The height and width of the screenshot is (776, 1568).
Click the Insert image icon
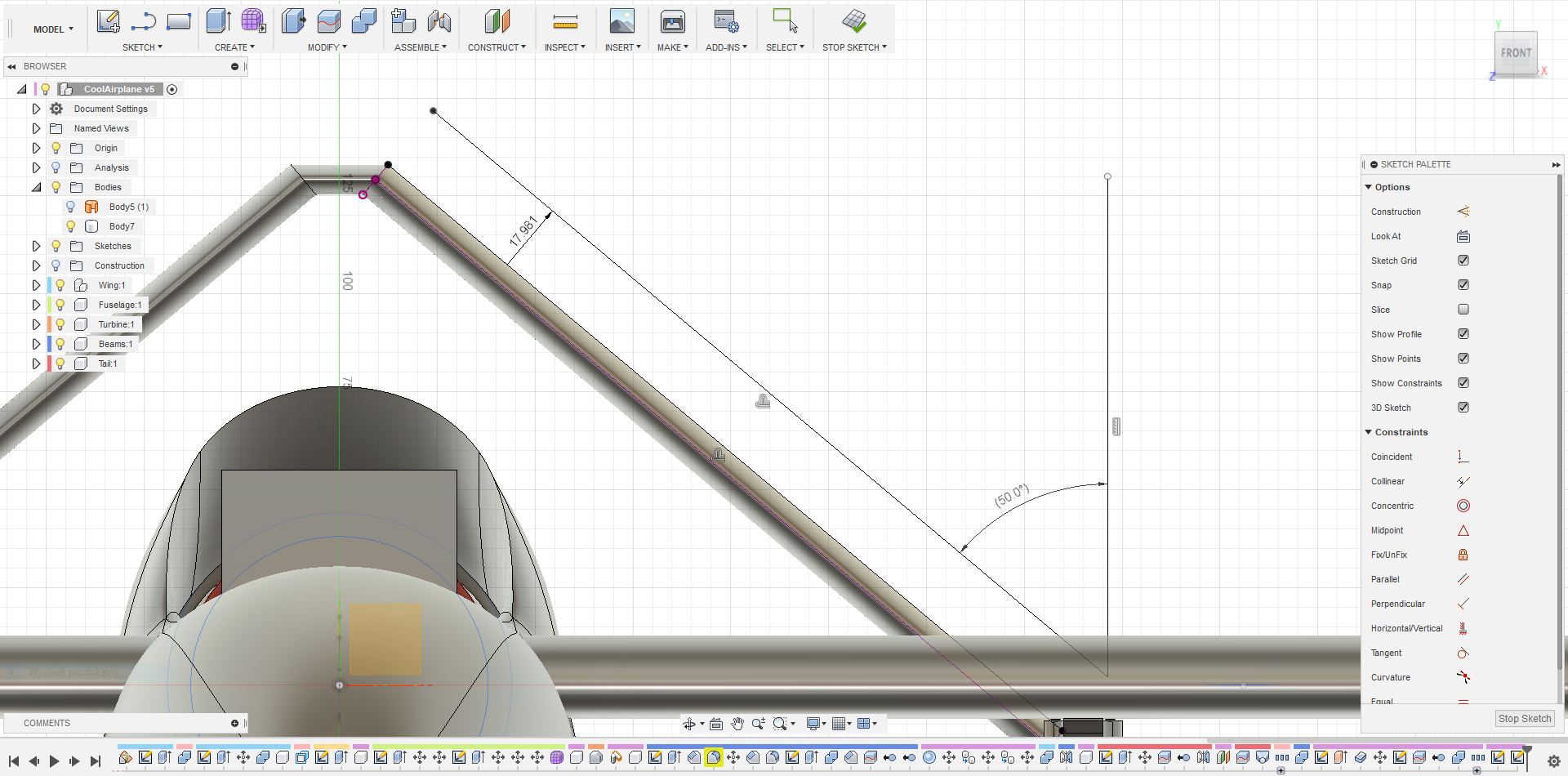point(622,21)
